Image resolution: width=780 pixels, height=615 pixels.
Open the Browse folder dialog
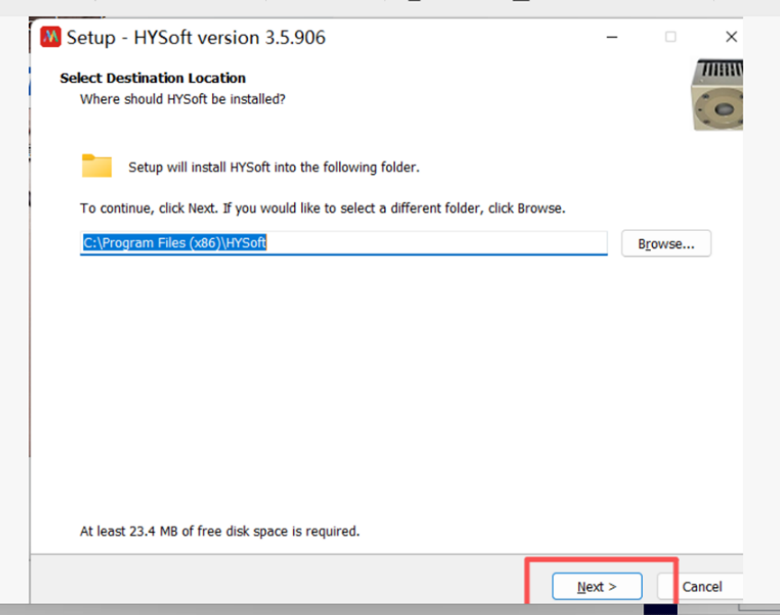point(666,244)
